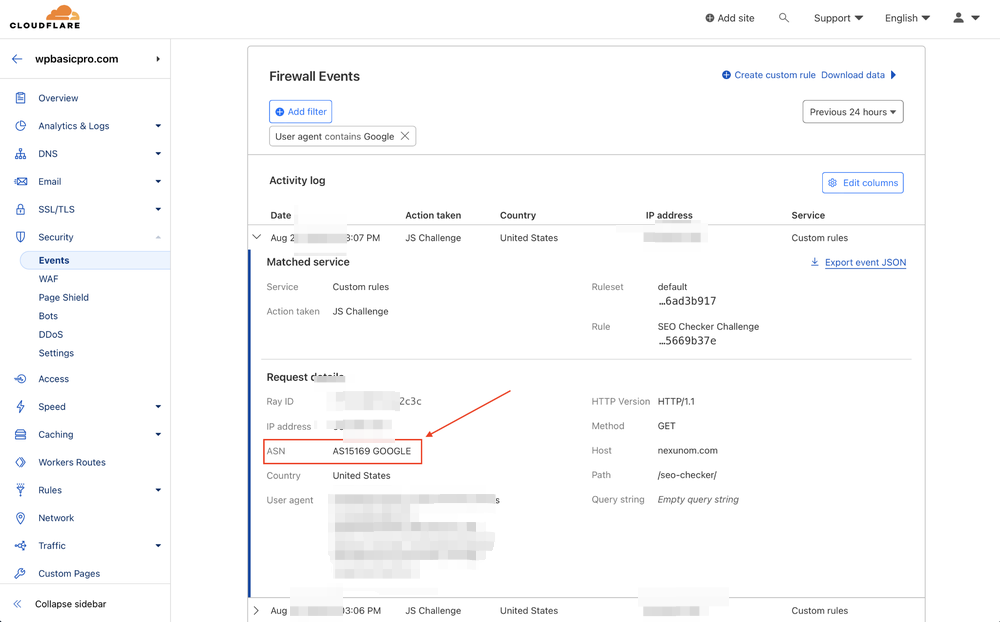Open Page Shield under Security
The image size is (1000, 622).
click(64, 297)
